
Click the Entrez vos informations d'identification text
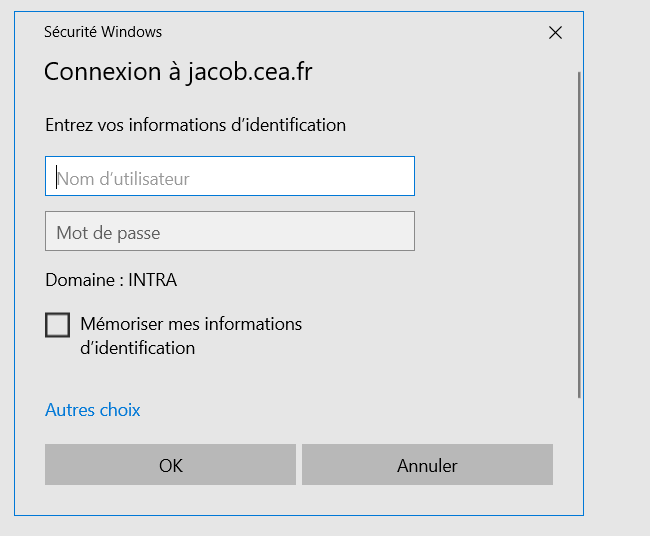tap(195, 125)
